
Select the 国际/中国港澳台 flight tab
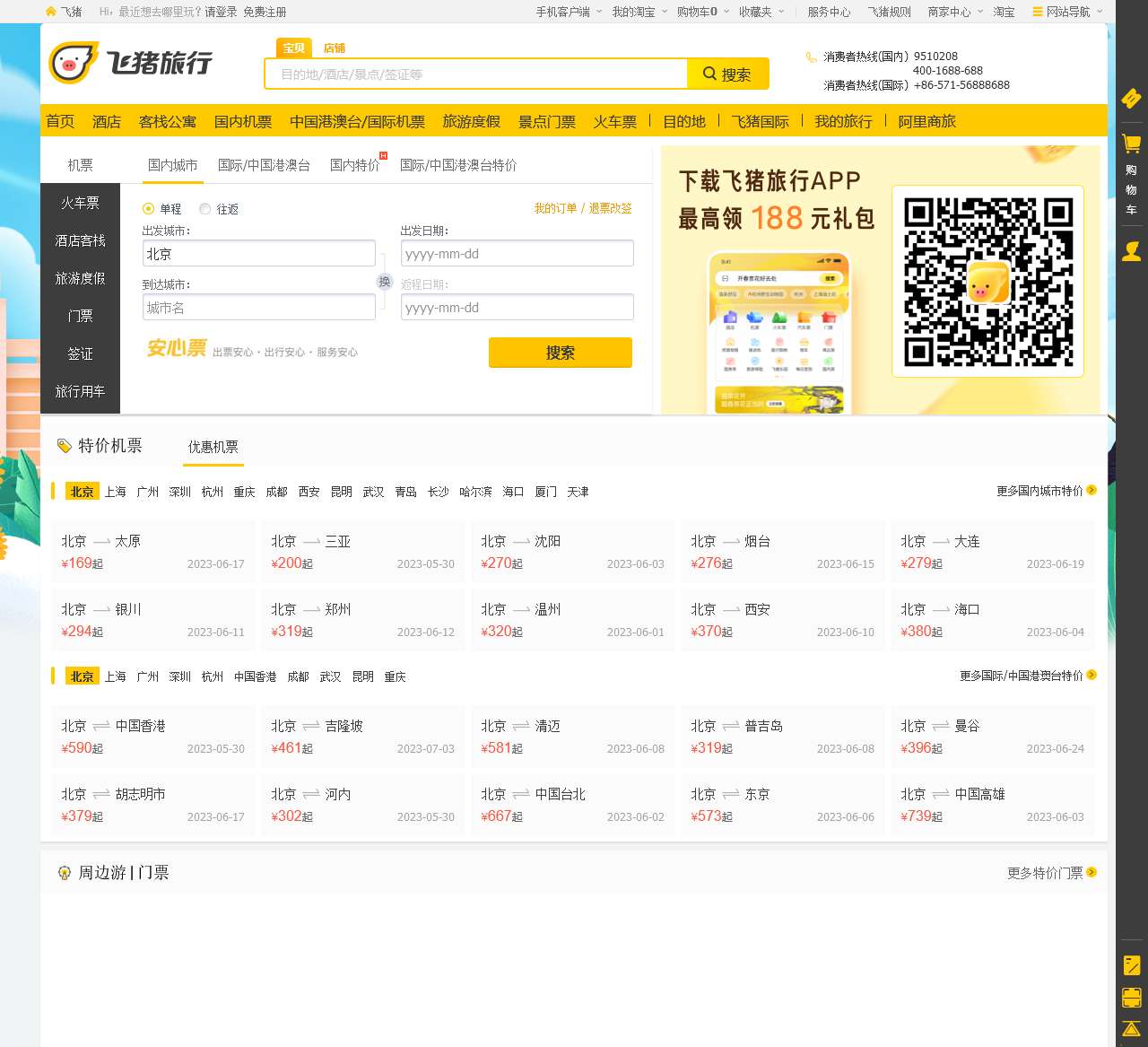coord(264,165)
